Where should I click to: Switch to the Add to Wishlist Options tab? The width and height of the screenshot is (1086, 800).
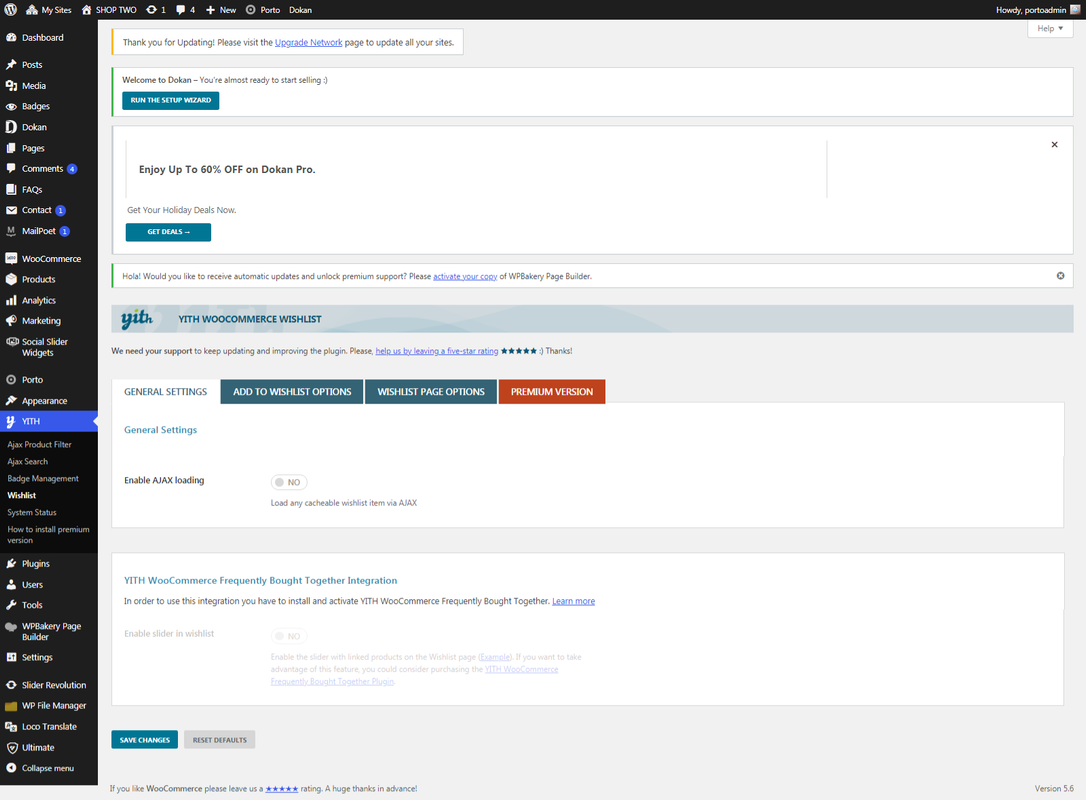coord(292,391)
